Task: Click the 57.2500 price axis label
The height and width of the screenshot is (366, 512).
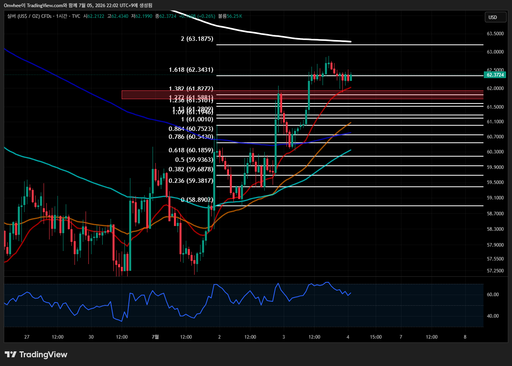Action: point(495,271)
